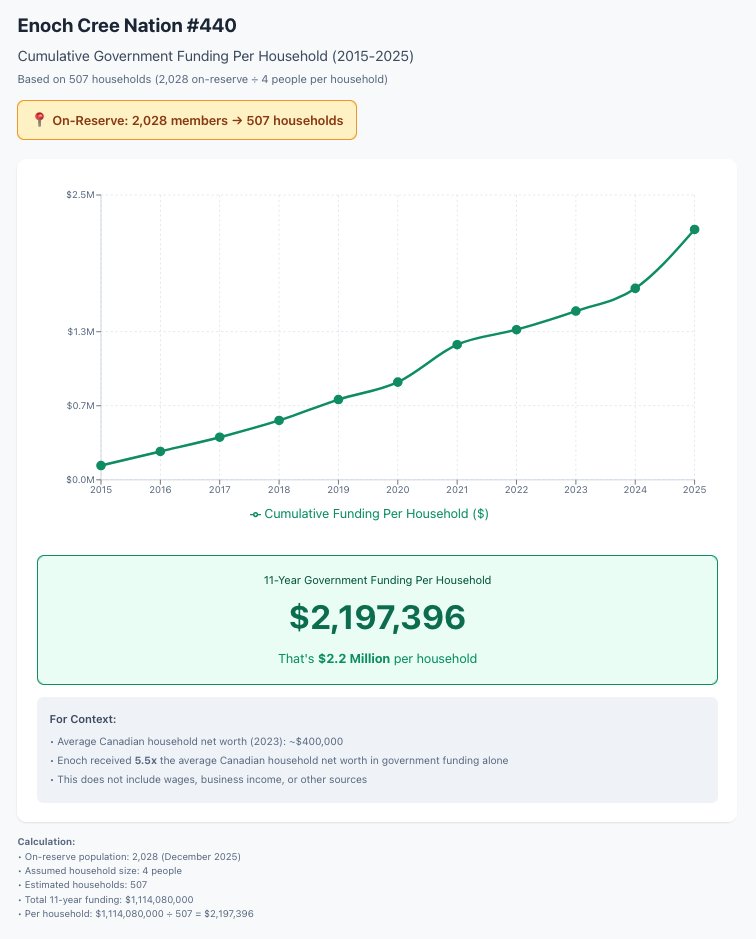
Task: Click the 2015 data point on the chart
Action: click(101, 465)
